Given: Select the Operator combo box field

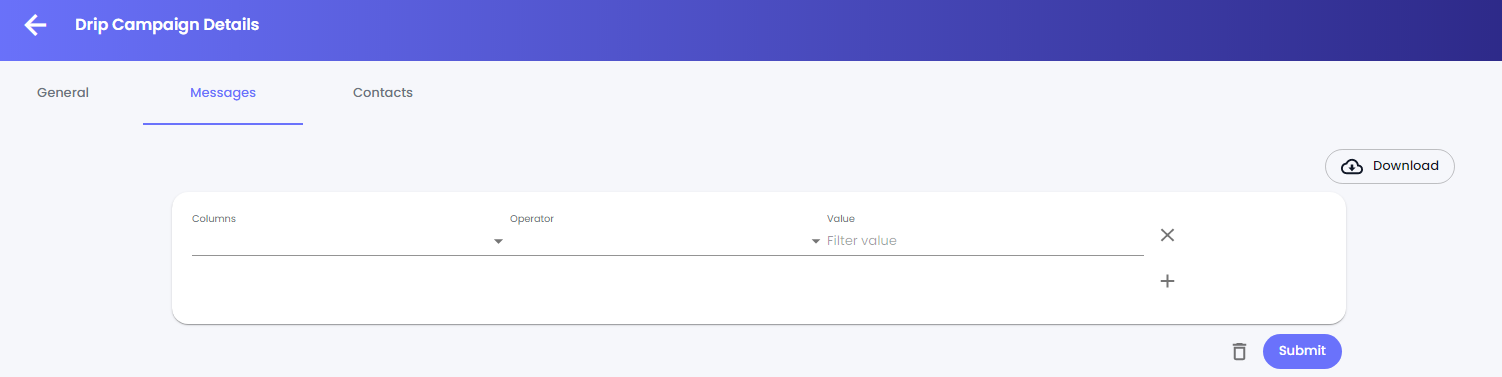Looking at the screenshot, I should (x=666, y=241).
